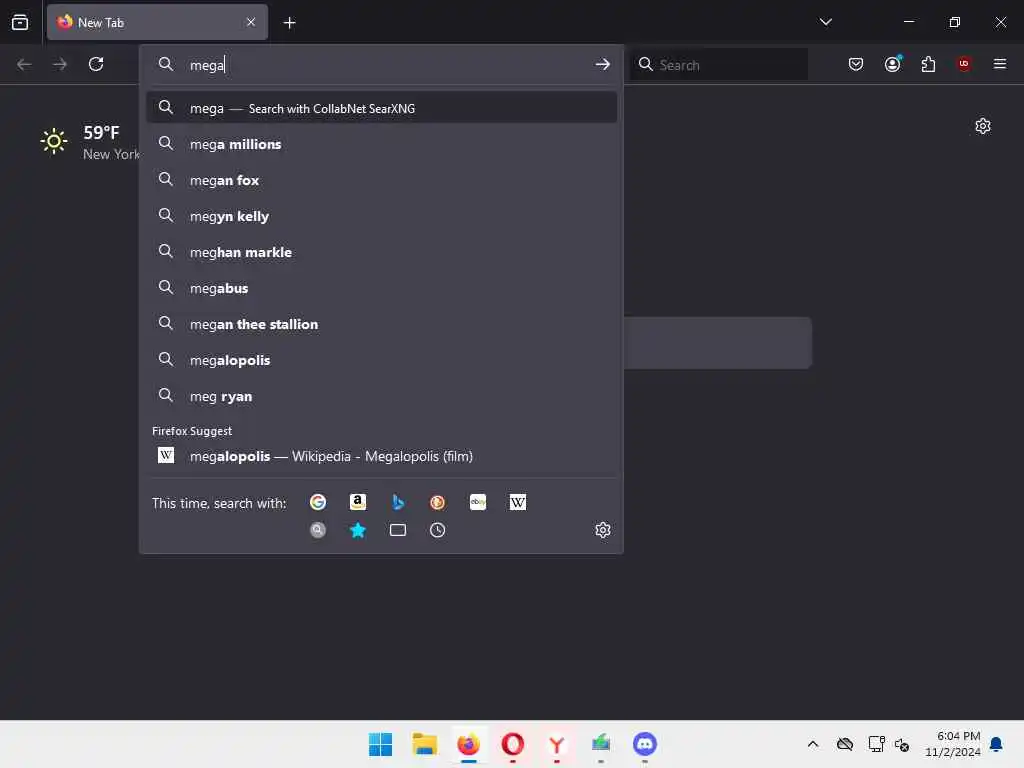Open Wikipedia Megalopolis (film) suggestion
This screenshot has width=1024, height=768.
[381, 456]
